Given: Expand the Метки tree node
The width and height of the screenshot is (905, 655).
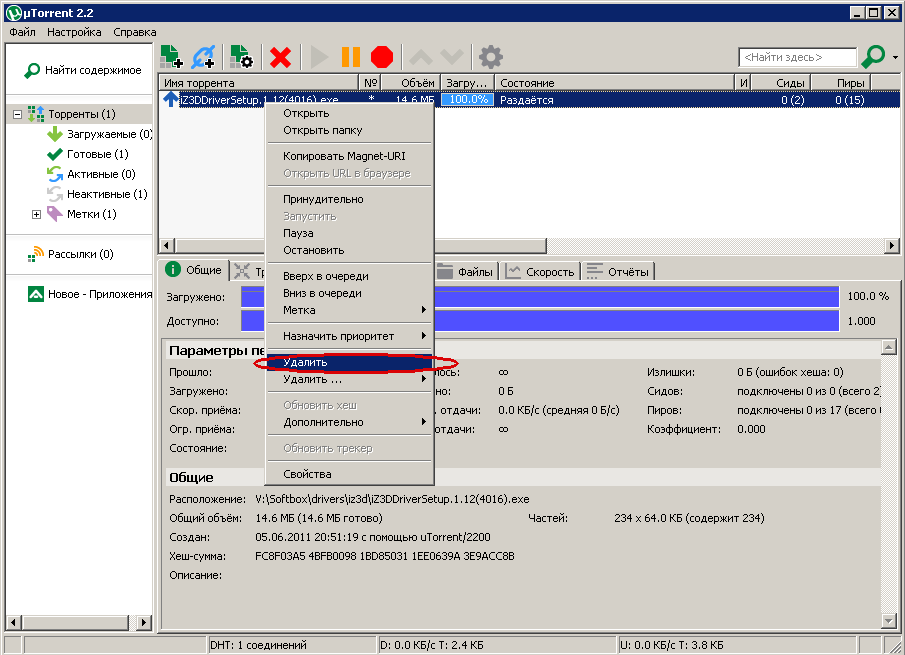Looking at the screenshot, I should (x=37, y=214).
